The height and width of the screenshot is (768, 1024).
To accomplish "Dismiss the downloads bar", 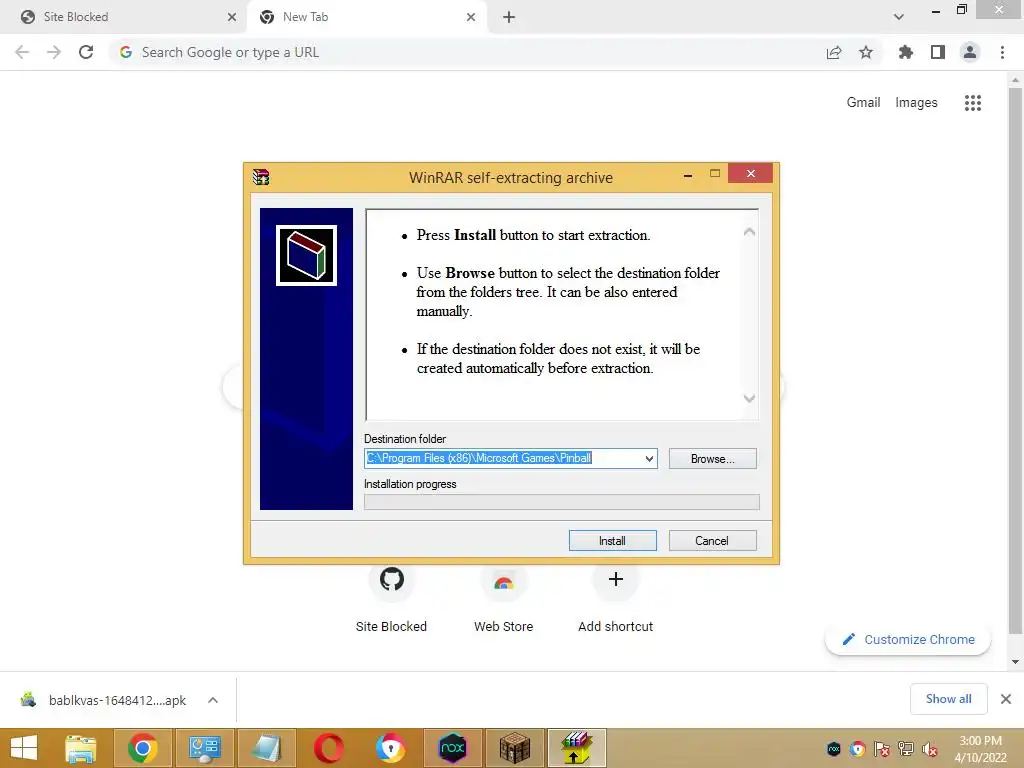I will coord(1006,699).
